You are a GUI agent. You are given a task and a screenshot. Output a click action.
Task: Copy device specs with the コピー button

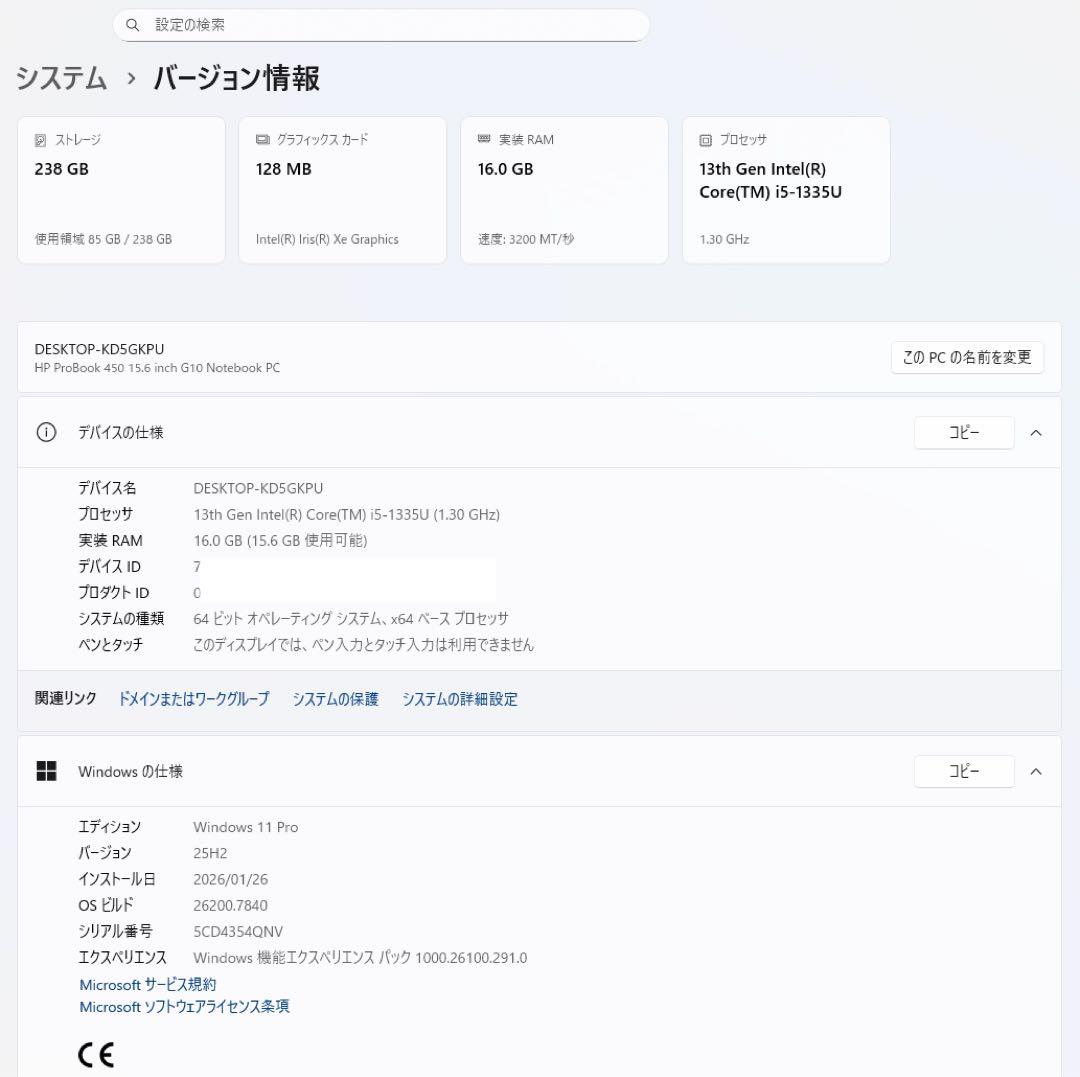[963, 432]
